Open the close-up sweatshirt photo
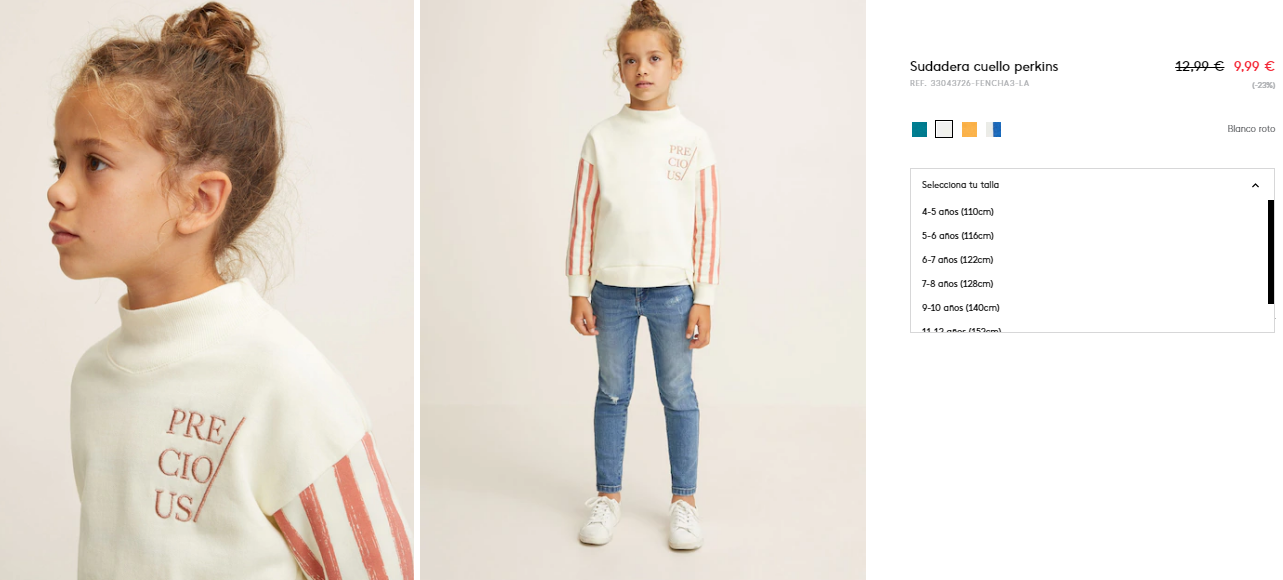 [x=207, y=290]
